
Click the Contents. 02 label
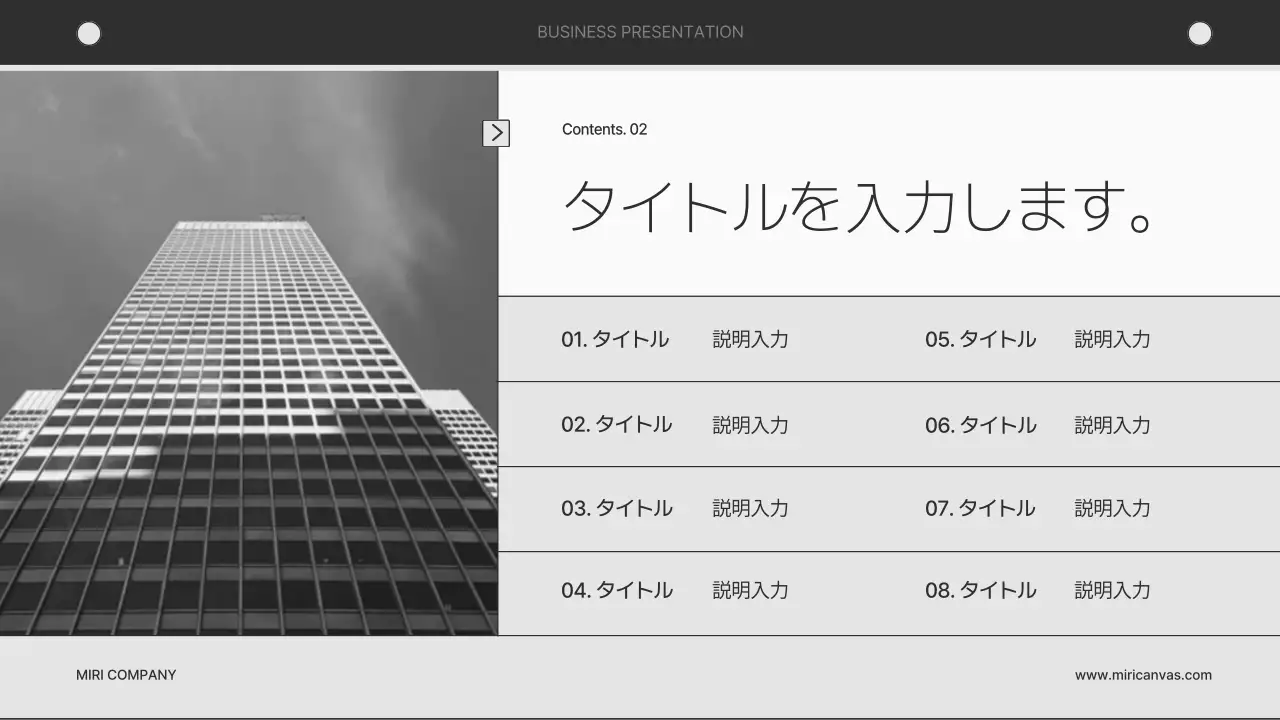[604, 129]
